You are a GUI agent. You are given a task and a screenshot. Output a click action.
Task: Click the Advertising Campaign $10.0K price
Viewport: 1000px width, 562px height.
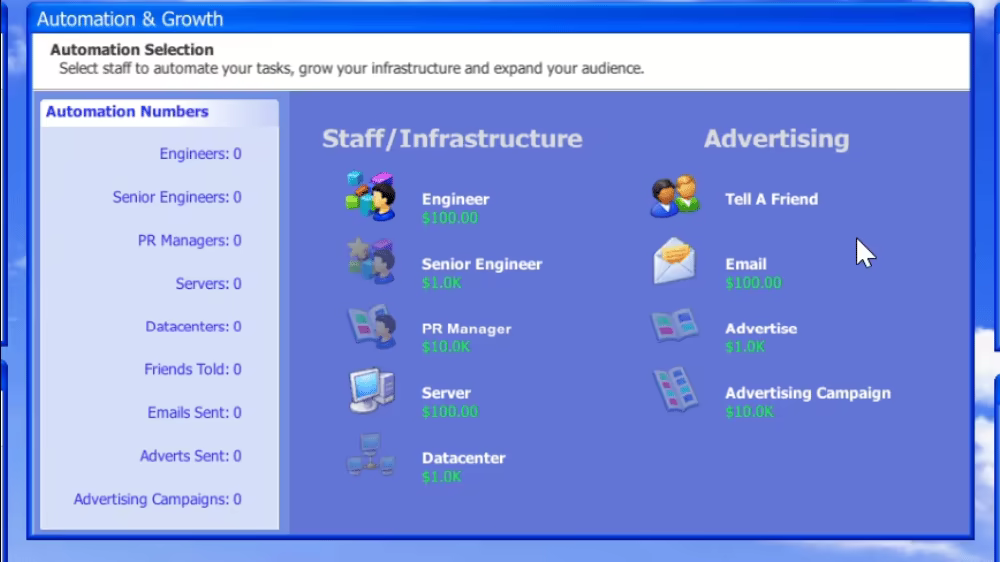(749, 411)
